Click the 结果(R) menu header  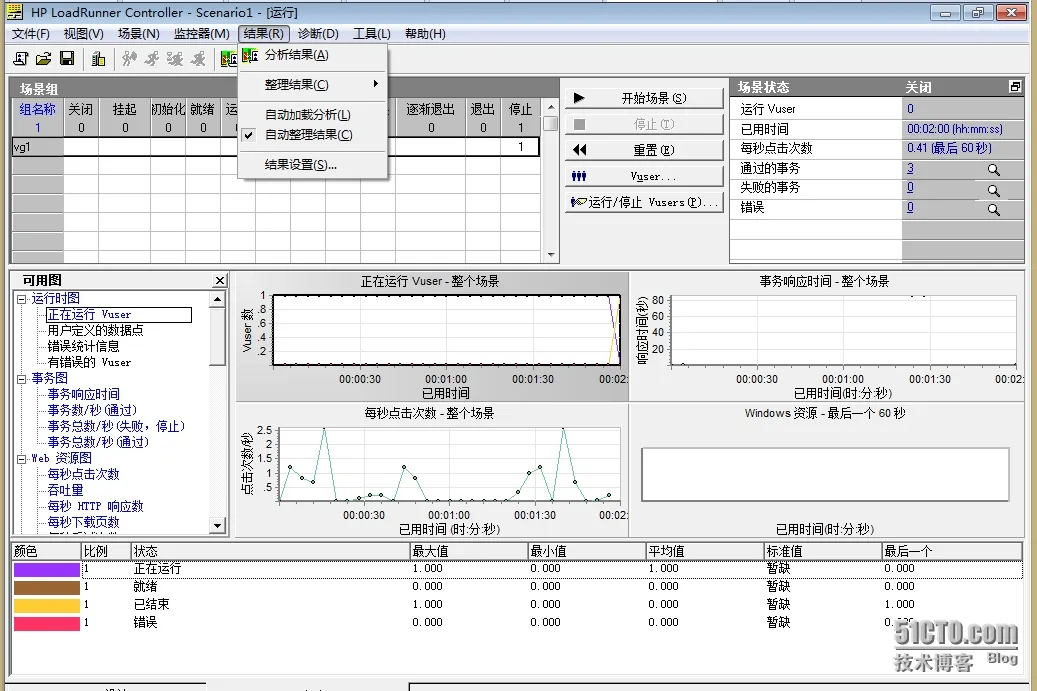(x=264, y=34)
